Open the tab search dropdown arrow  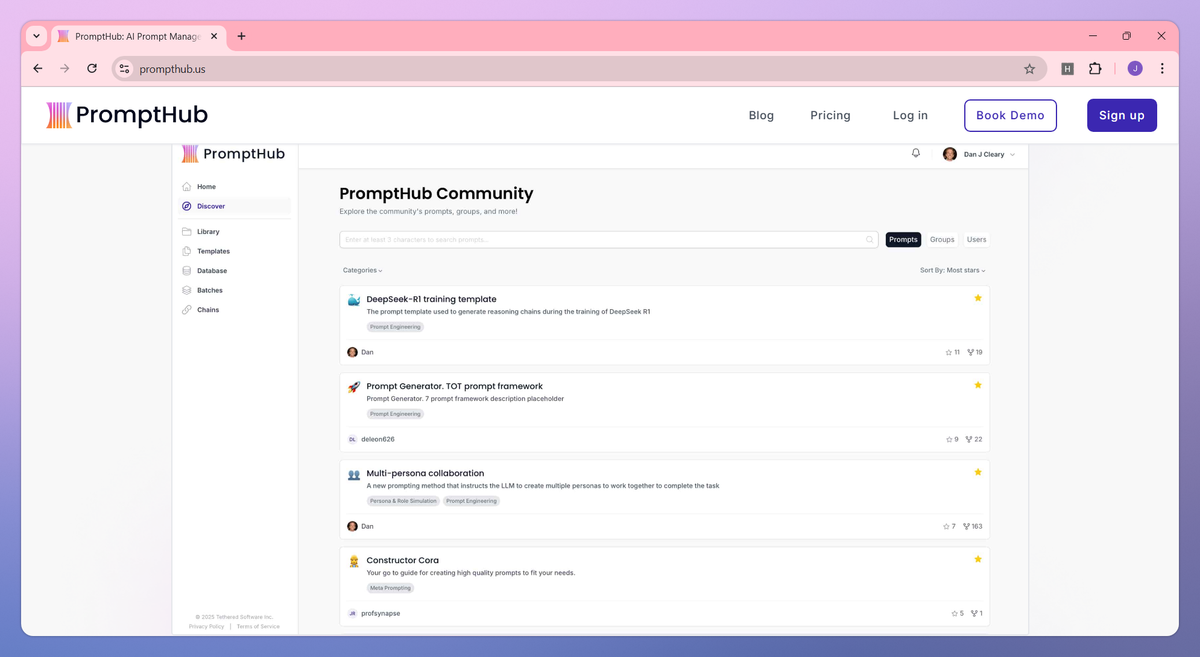[x=37, y=36]
